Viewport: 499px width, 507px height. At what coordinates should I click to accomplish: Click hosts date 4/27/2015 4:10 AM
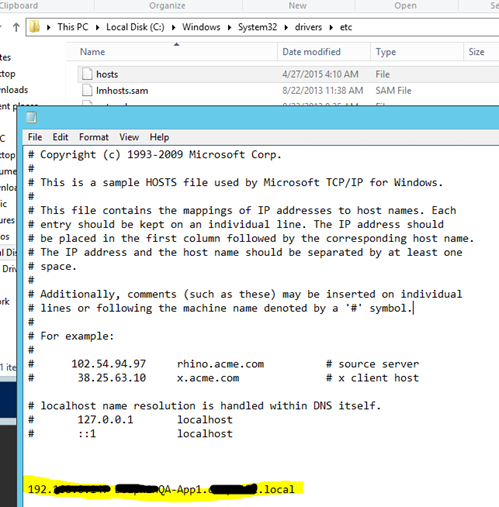[320, 74]
